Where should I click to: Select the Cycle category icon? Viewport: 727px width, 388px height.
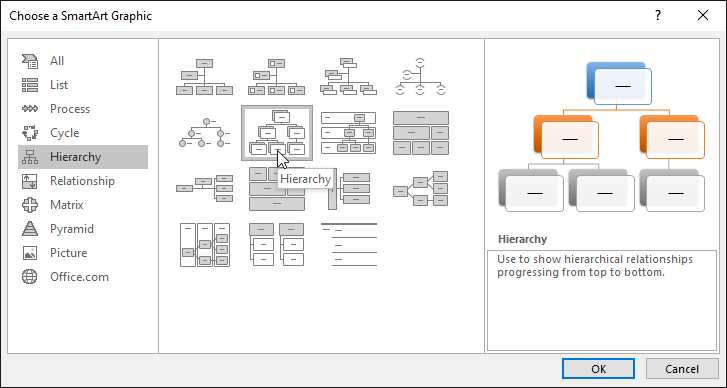(30, 133)
